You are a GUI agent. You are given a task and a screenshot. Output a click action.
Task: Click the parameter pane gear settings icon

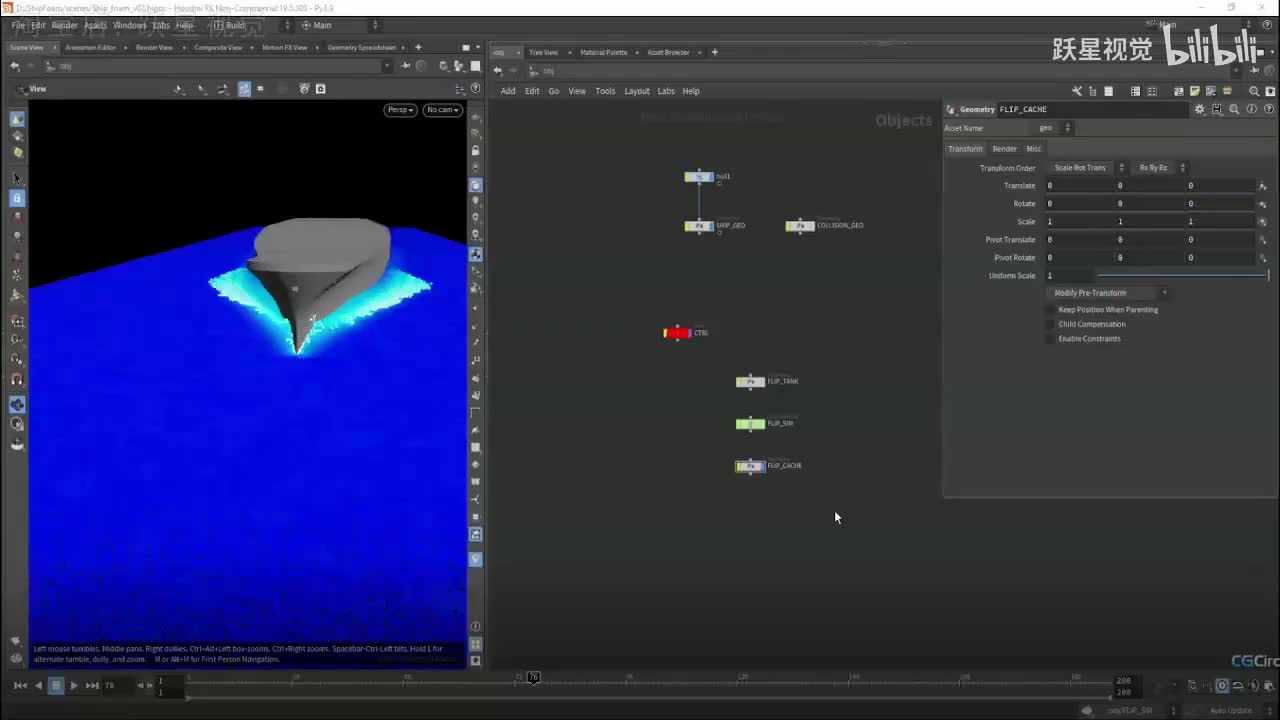[1200, 109]
